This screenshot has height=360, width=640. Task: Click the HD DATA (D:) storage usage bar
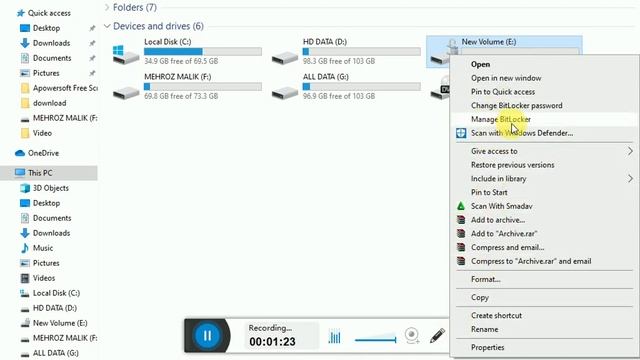click(x=362, y=51)
